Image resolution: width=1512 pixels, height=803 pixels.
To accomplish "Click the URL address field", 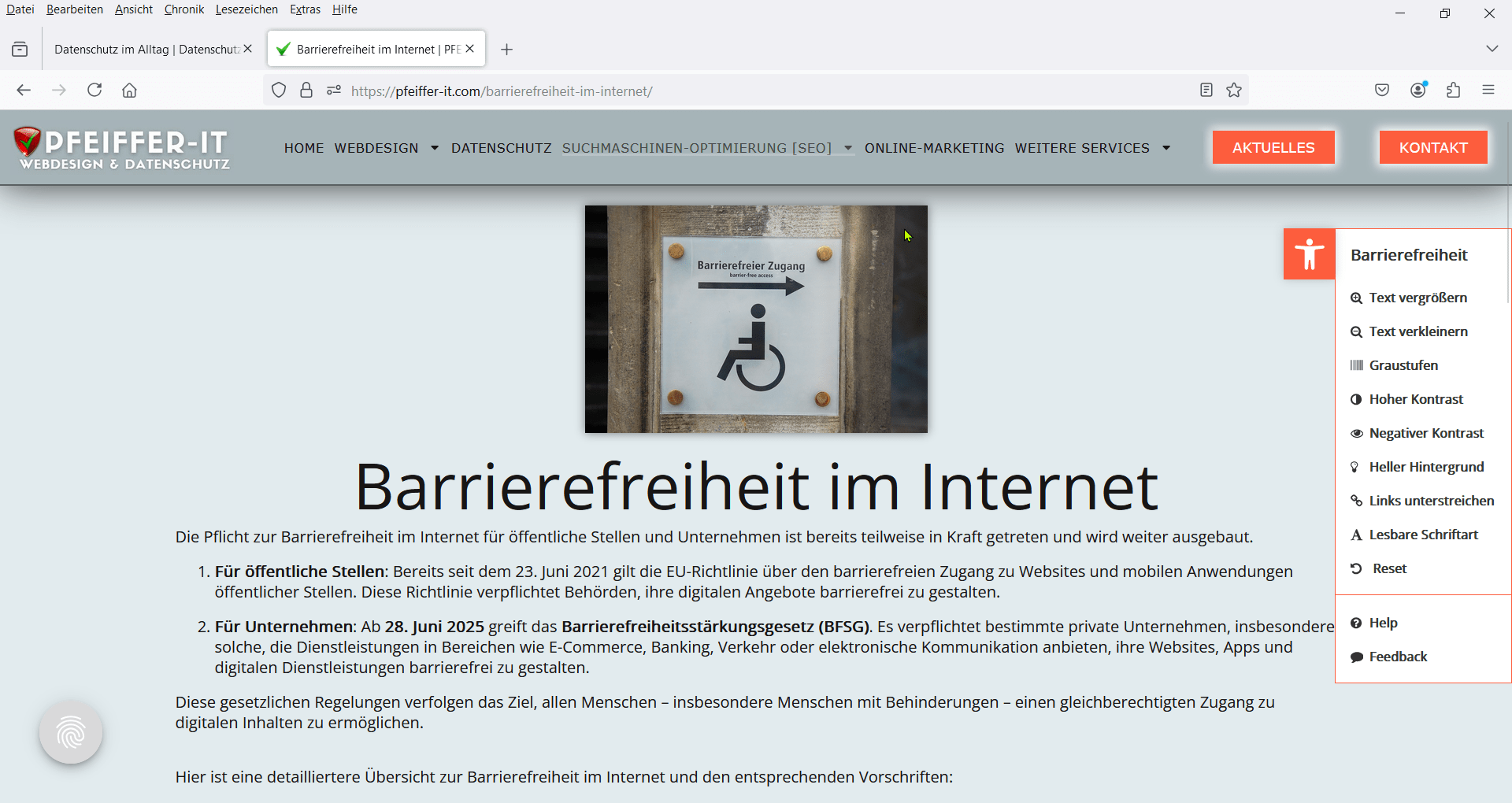I will (x=709, y=91).
